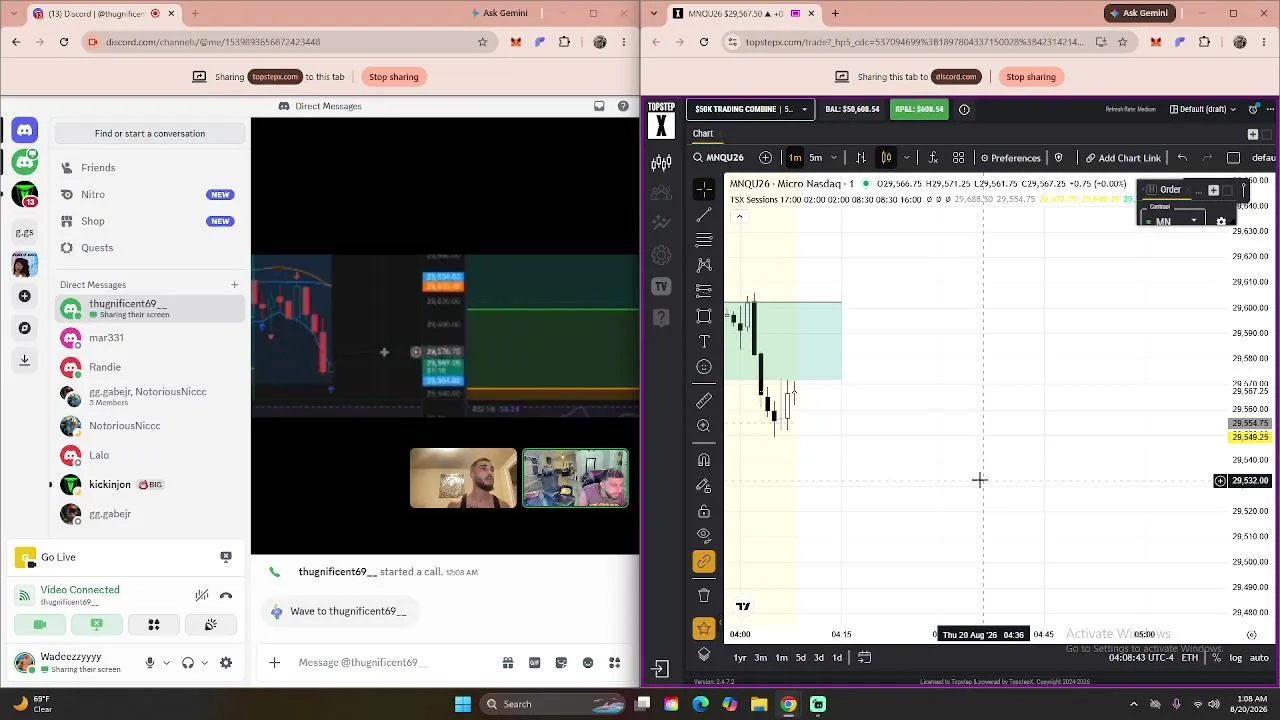The width and height of the screenshot is (1280, 720).
Task: Click Find or start a conversation
Action: point(150,134)
